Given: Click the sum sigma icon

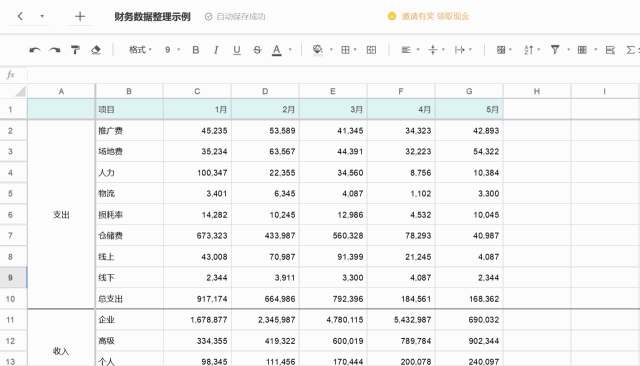Looking at the screenshot, I should (631, 50).
